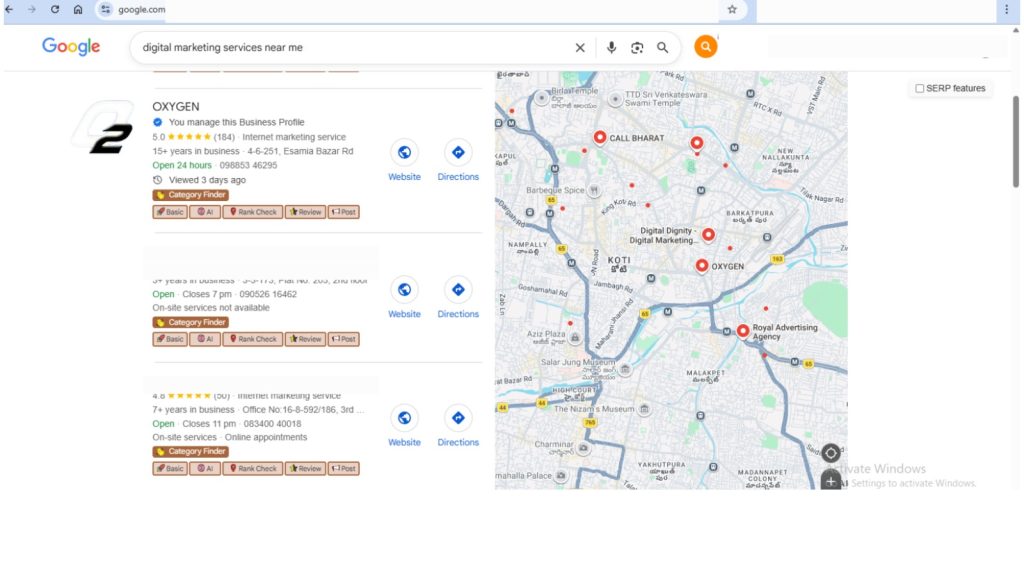The height and width of the screenshot is (577, 1024).
Task: View site information in address bar
Action: point(106,9)
